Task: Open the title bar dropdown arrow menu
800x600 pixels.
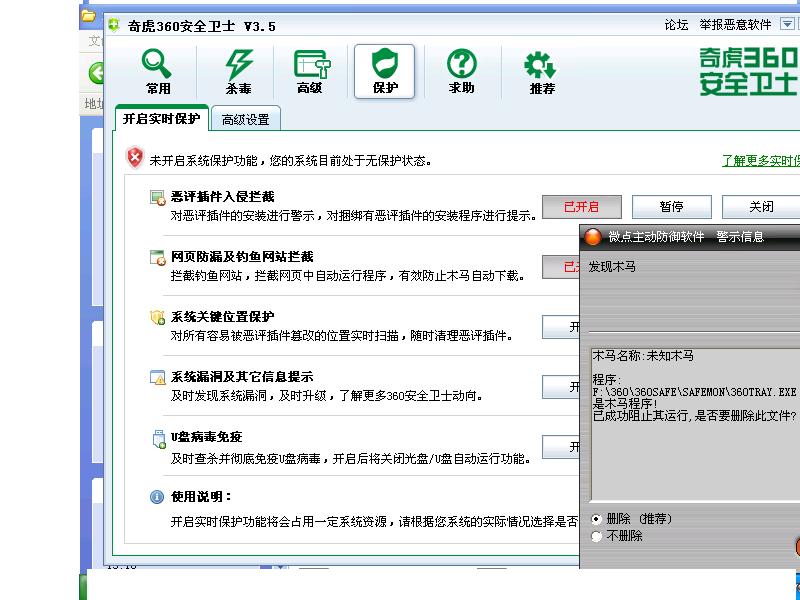Action: tap(787, 24)
